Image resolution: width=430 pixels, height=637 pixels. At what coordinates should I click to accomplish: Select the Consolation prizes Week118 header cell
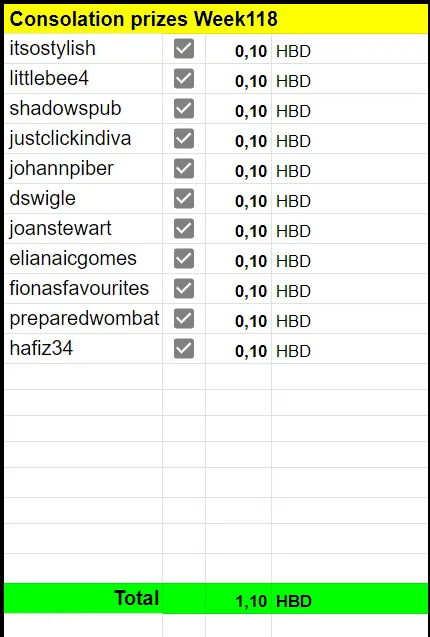point(215,19)
